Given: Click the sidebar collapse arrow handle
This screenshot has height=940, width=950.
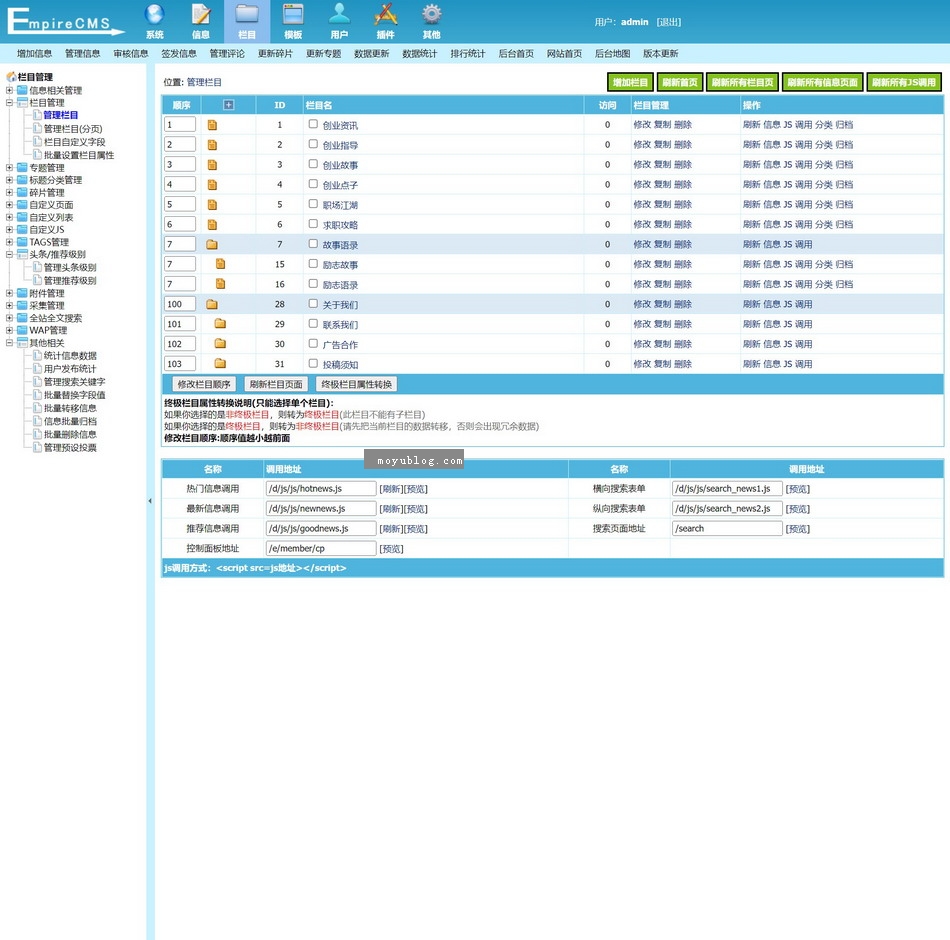Looking at the screenshot, I should pyautogui.click(x=150, y=501).
